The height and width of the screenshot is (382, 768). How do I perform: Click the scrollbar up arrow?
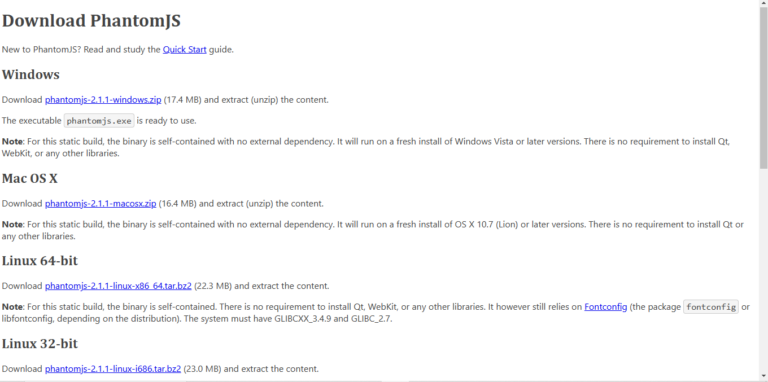(x=764, y=4)
